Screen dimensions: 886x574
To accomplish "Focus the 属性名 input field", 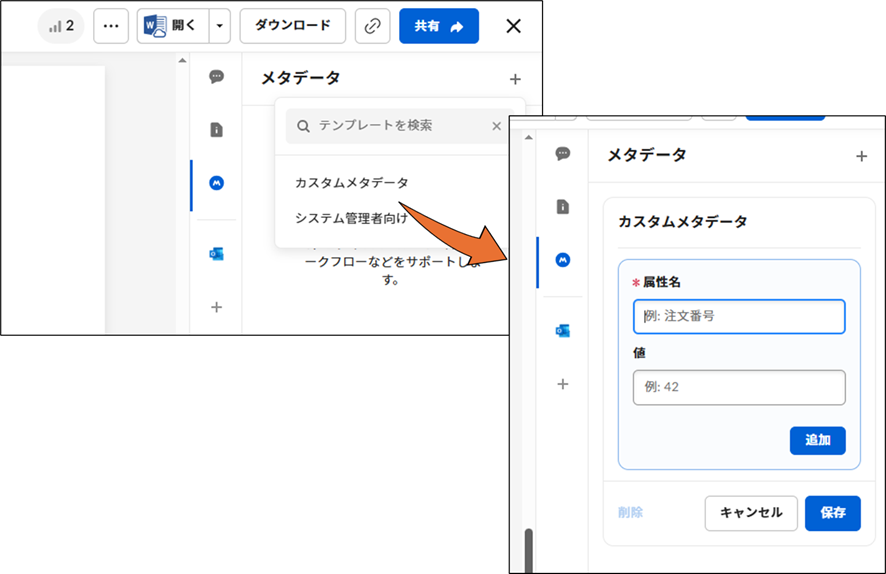I will pos(739,316).
